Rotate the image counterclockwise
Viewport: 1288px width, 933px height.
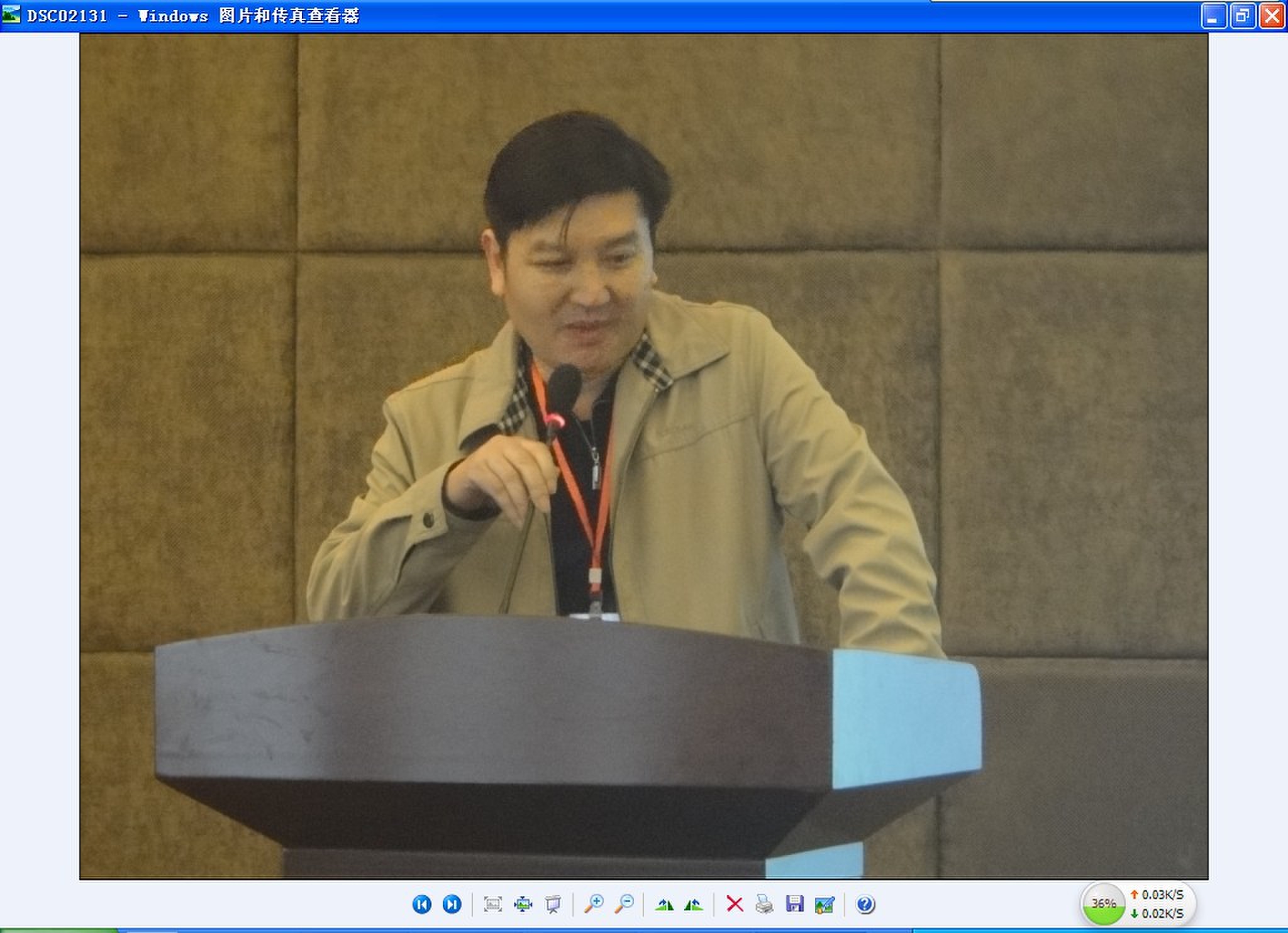(x=693, y=904)
